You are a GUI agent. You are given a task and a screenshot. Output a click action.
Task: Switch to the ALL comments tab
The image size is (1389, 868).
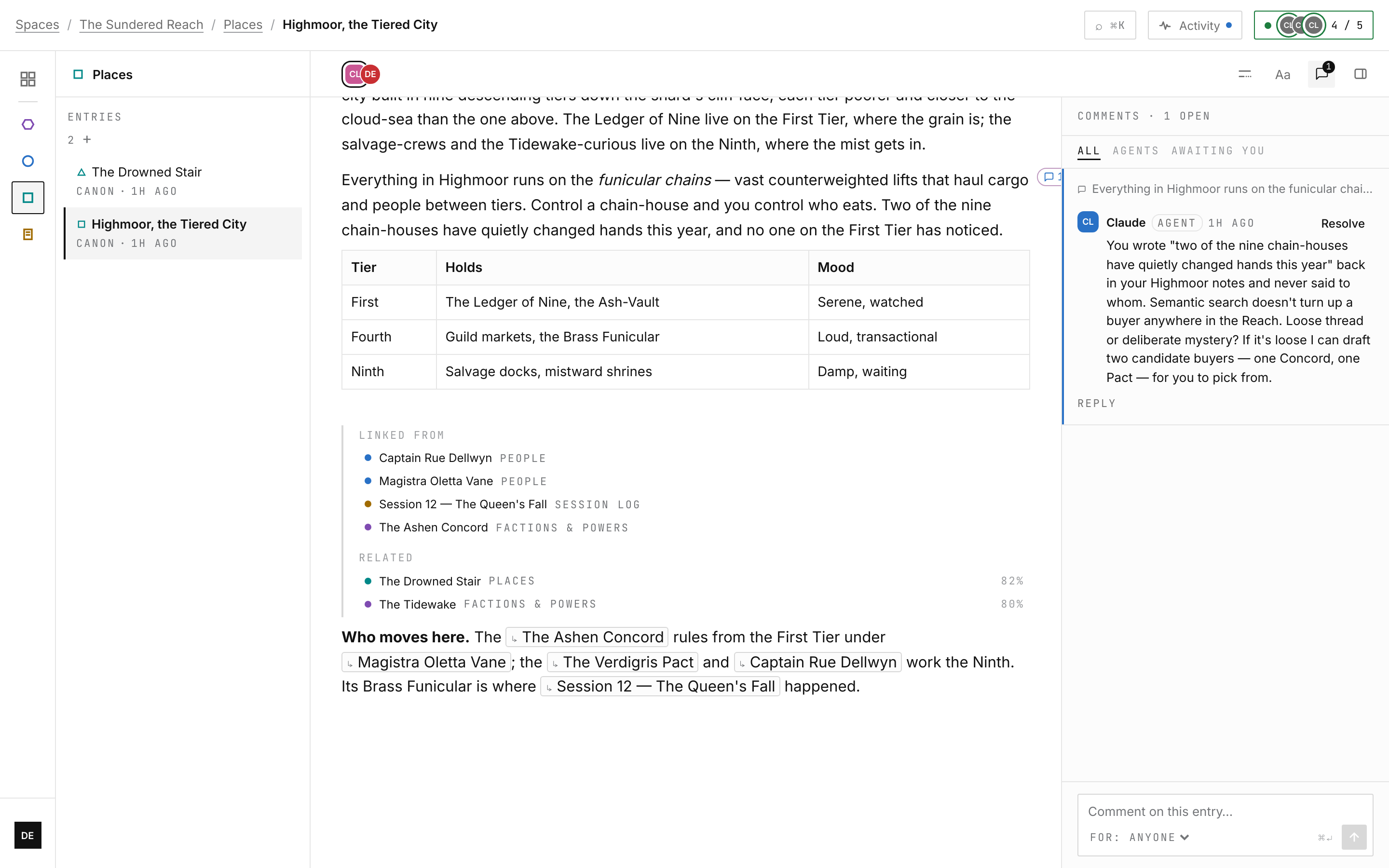click(x=1088, y=151)
